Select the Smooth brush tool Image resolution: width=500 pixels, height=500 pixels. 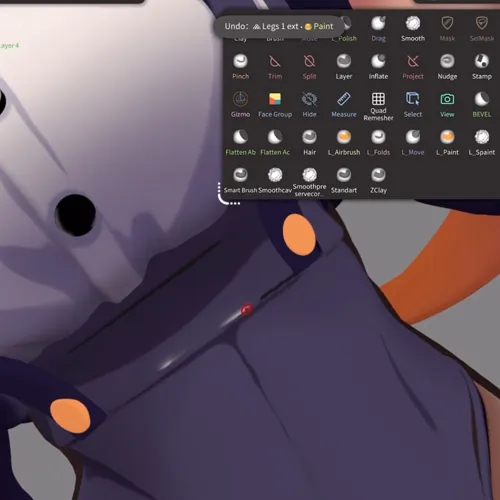pyautogui.click(x=413, y=29)
